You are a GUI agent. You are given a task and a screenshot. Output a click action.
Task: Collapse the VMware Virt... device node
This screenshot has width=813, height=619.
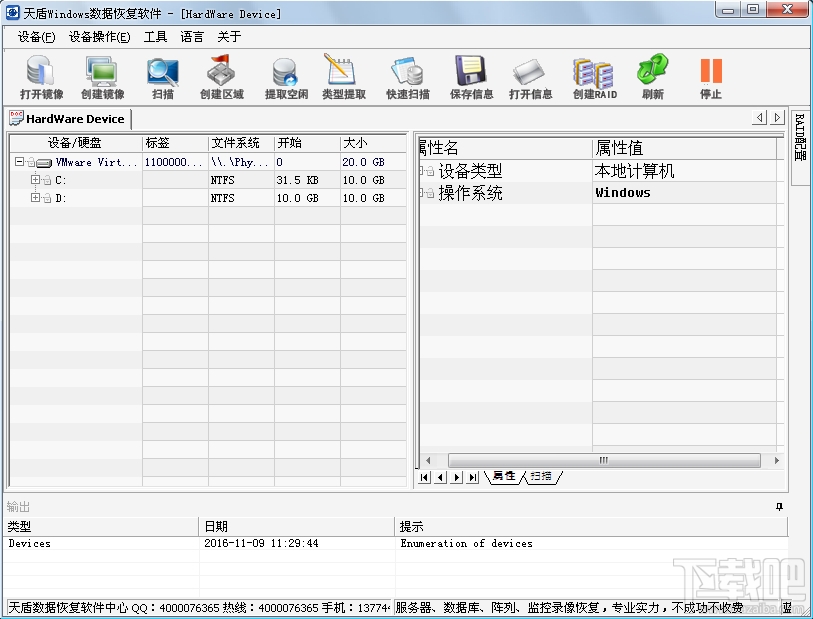click(19, 162)
